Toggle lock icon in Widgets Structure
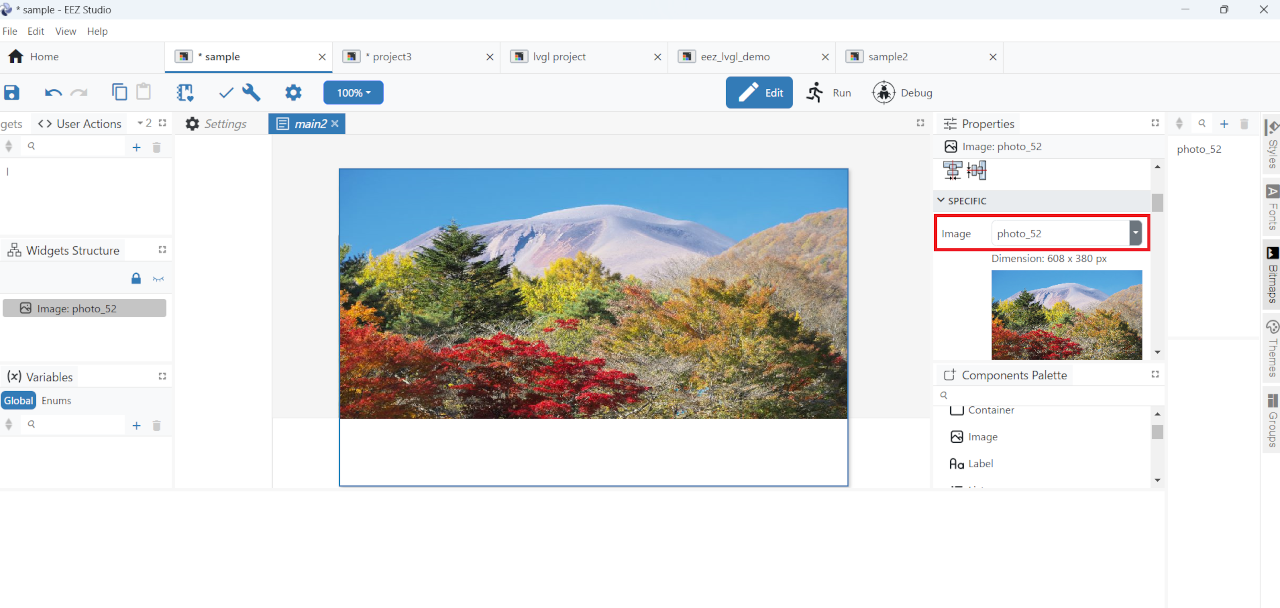Screen dimensions: 1280x608 click(x=136, y=279)
